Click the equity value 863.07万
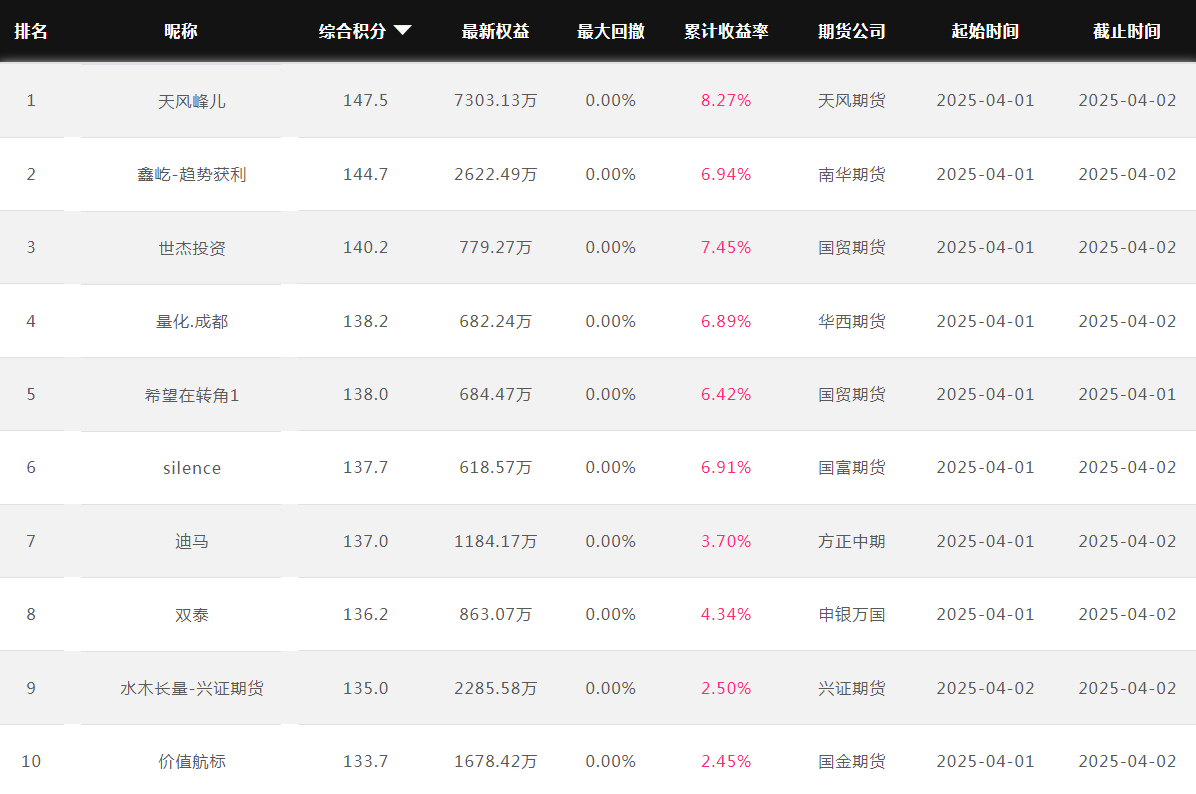The height and width of the screenshot is (794, 1196). [496, 615]
